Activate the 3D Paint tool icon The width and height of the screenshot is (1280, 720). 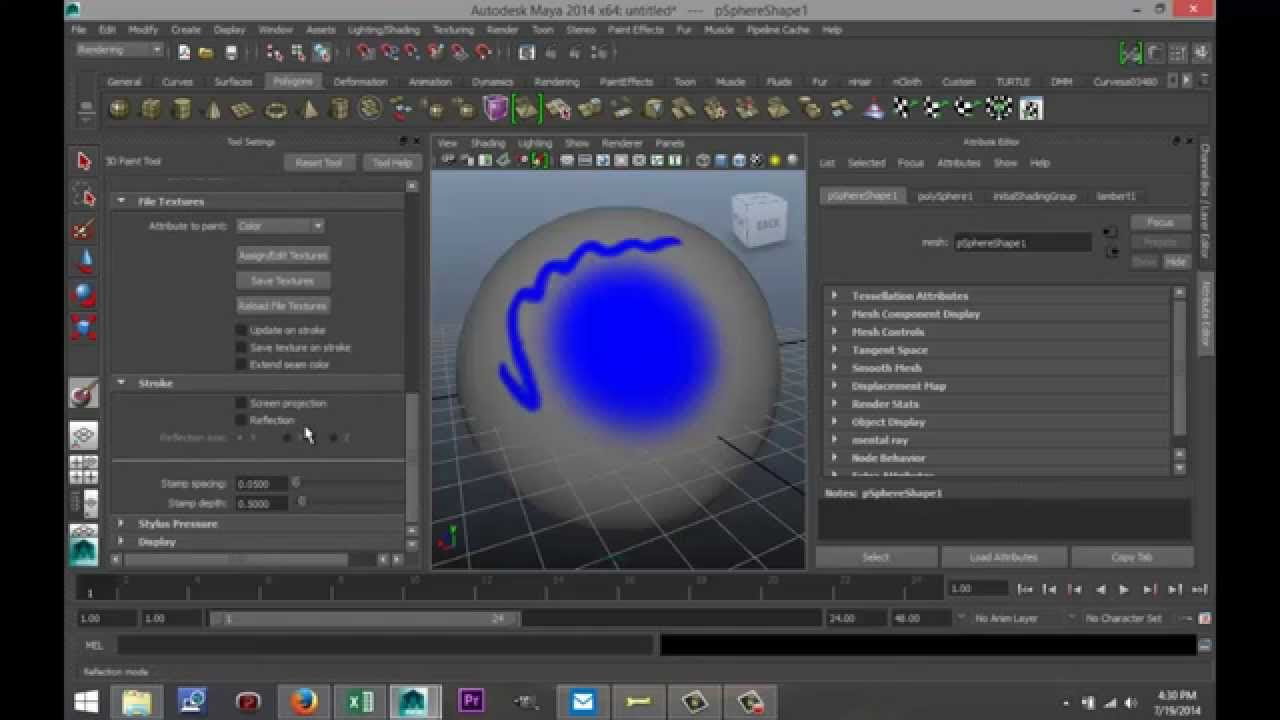[x=84, y=393]
